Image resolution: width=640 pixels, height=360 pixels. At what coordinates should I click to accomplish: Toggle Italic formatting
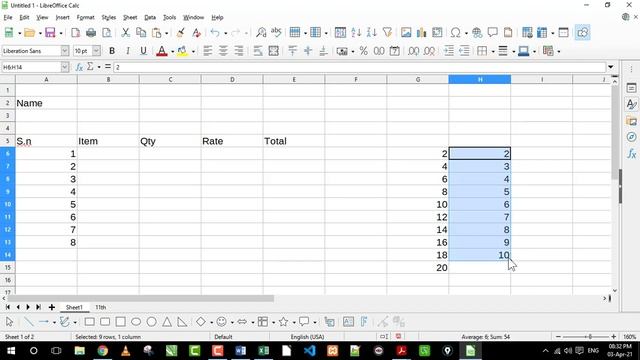click(128, 51)
